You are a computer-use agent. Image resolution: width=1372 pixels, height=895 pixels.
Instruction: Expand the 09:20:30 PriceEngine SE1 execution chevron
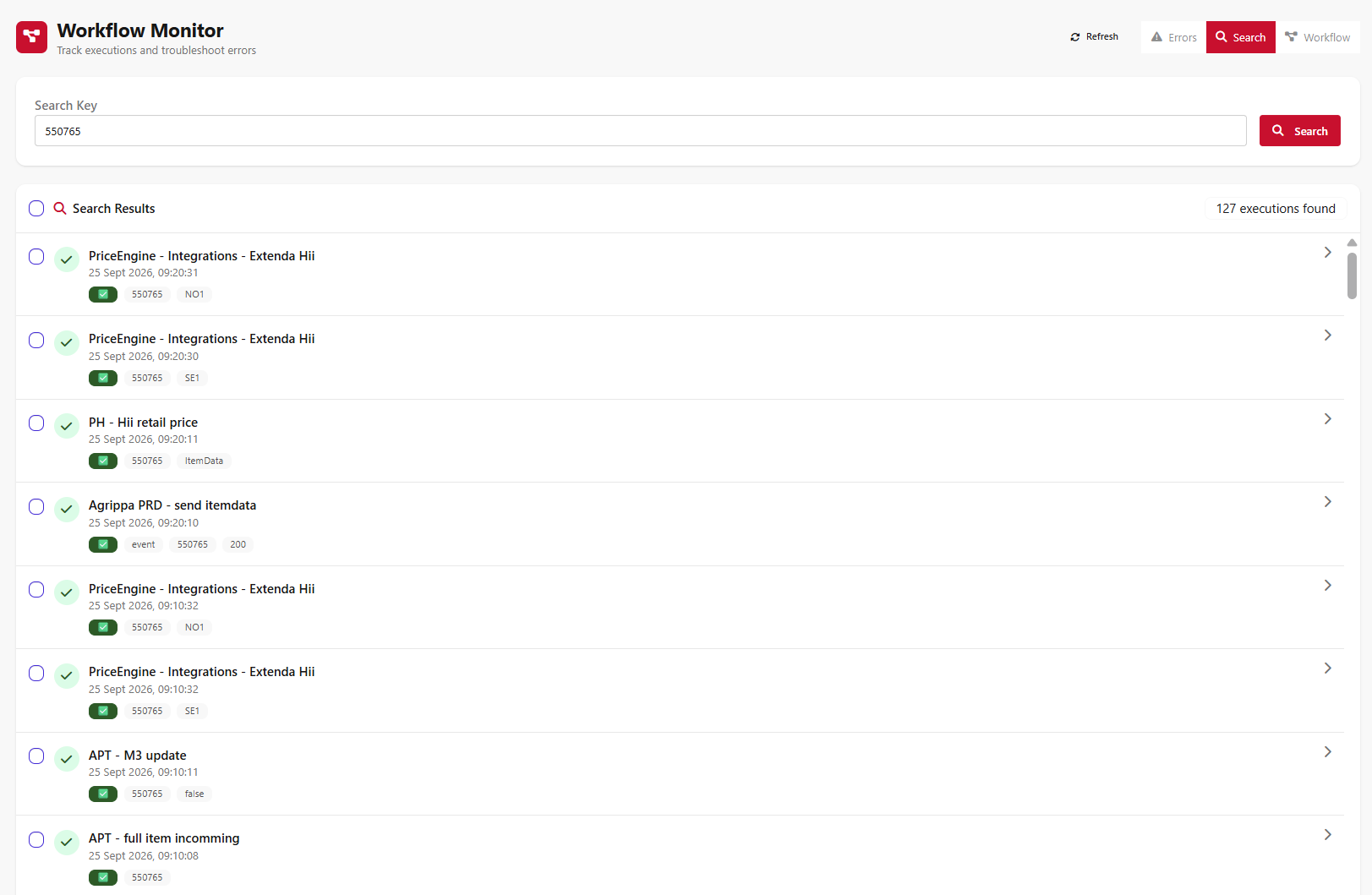[1327, 336]
